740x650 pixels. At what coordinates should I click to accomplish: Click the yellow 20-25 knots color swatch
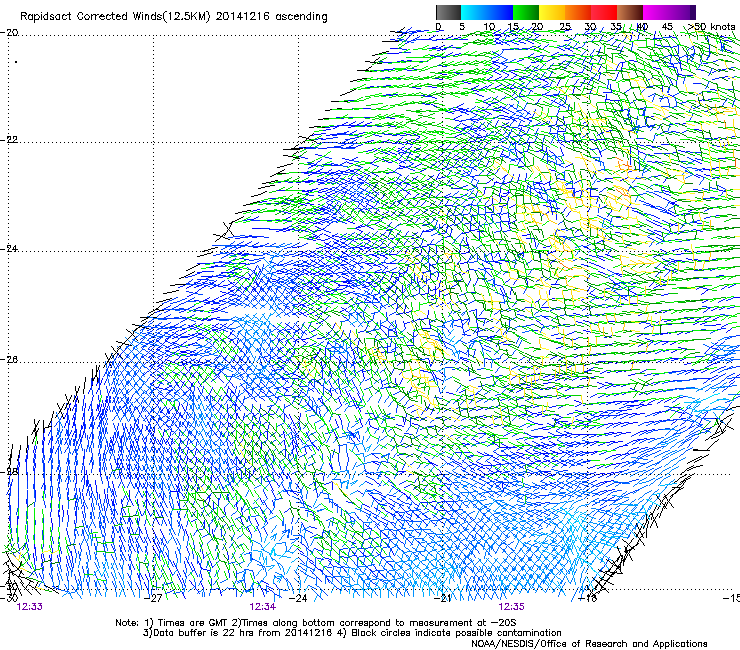pos(552,12)
